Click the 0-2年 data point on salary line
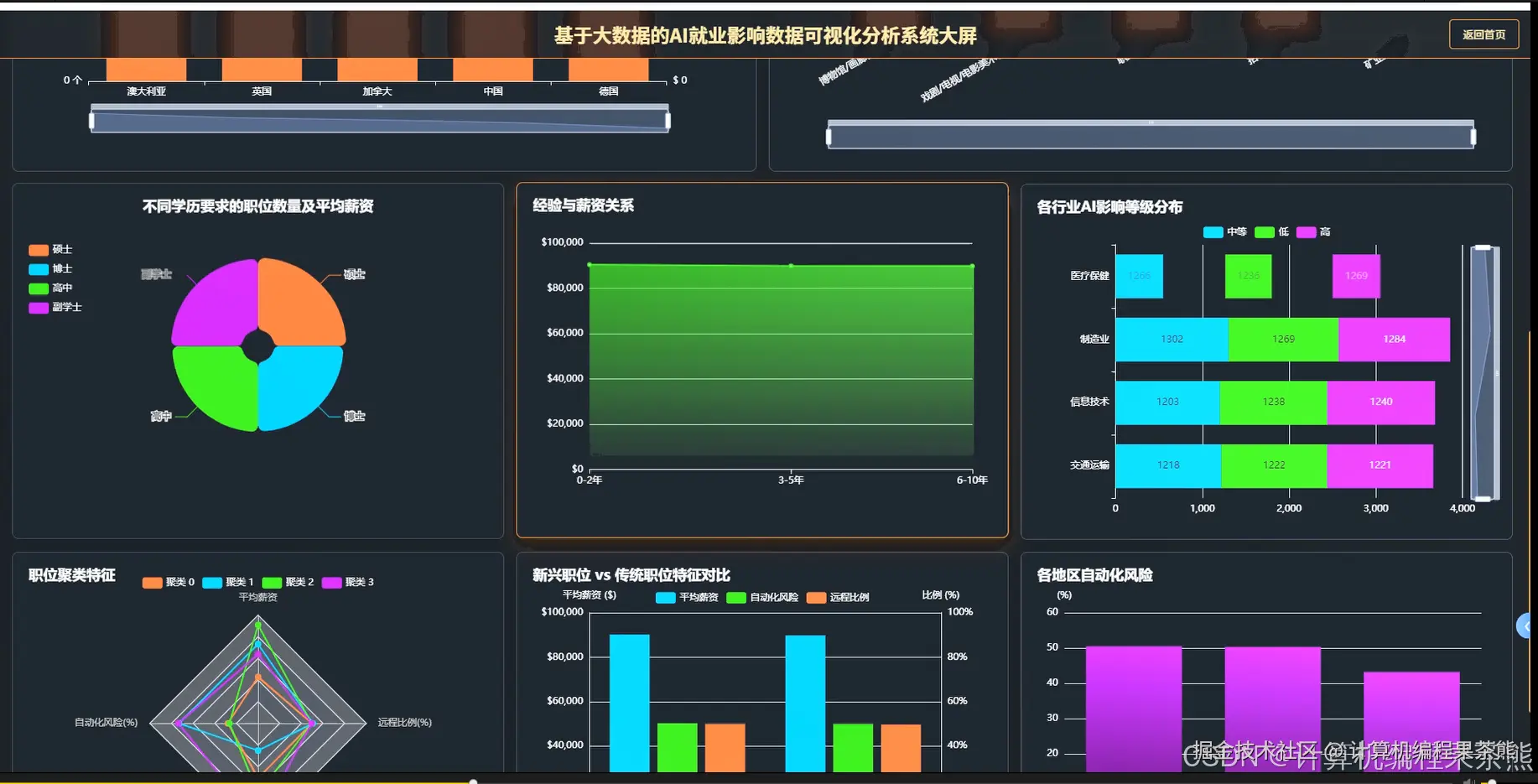1538x784 pixels. tap(590, 265)
